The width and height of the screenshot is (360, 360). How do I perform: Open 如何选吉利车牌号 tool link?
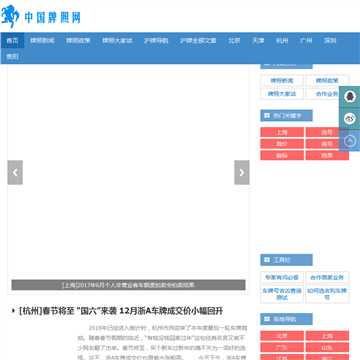point(327,294)
